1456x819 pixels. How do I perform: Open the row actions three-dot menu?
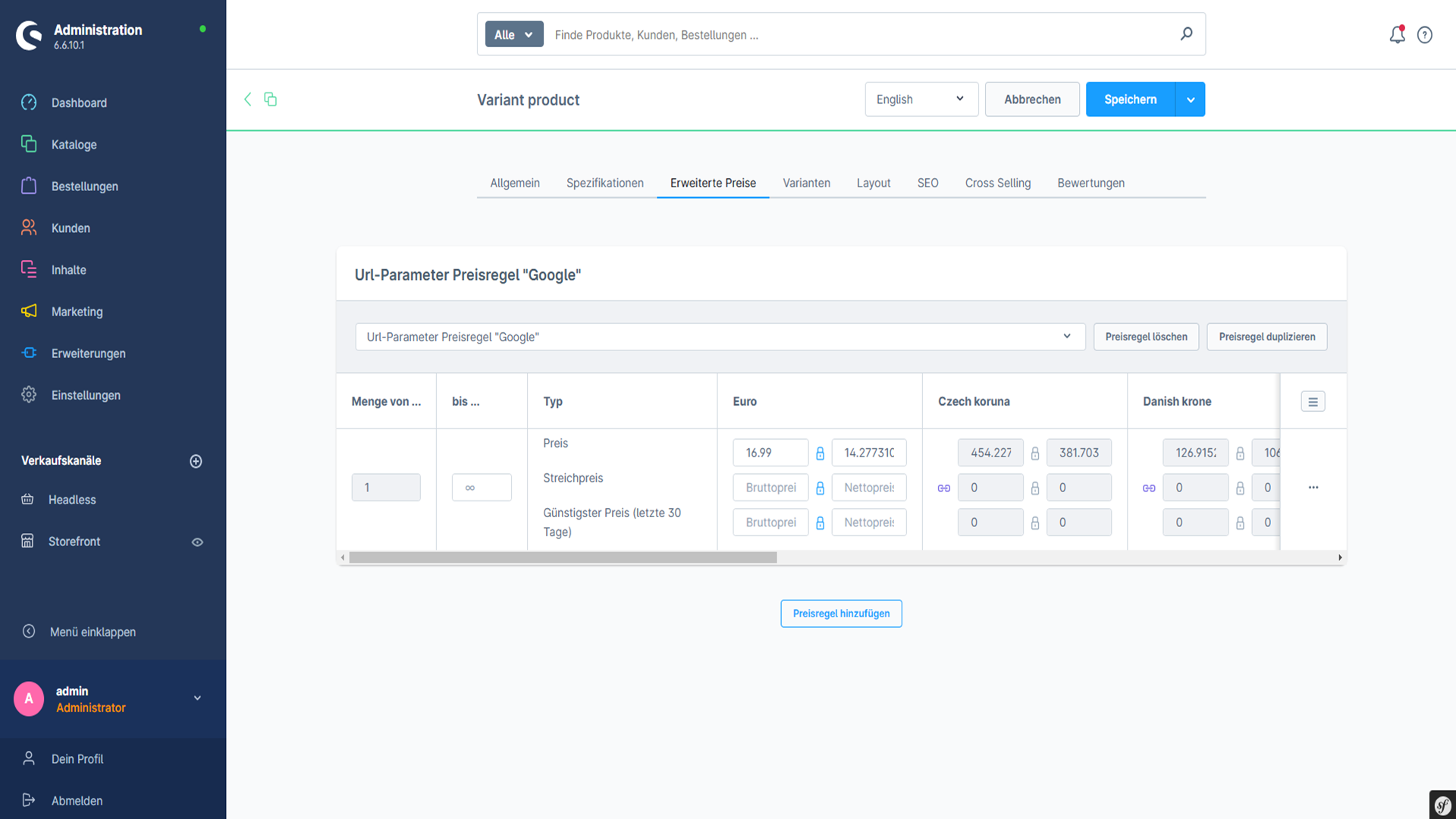click(1313, 488)
